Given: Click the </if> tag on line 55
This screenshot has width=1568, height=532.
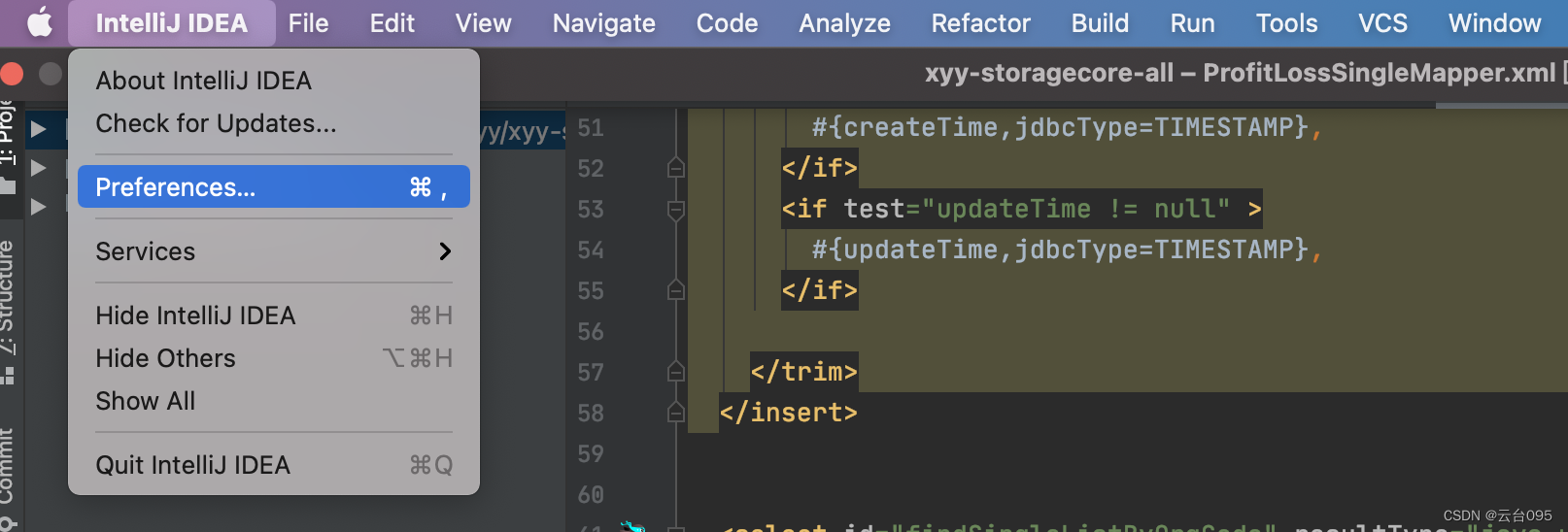Looking at the screenshot, I should [820, 290].
